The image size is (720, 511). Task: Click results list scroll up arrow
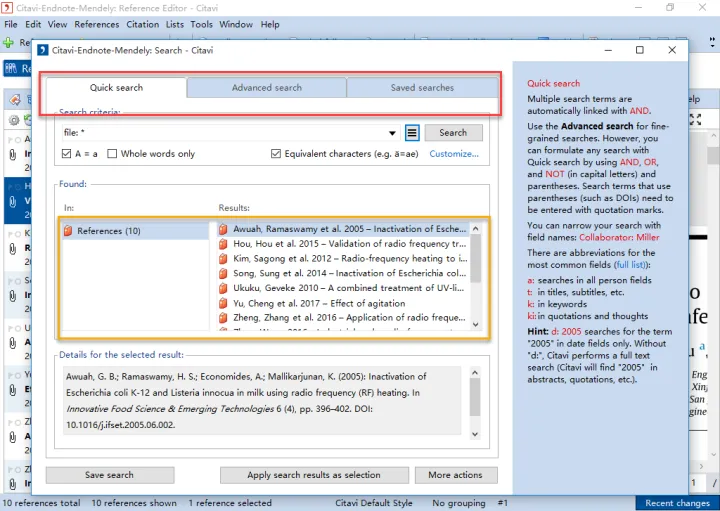click(x=476, y=228)
